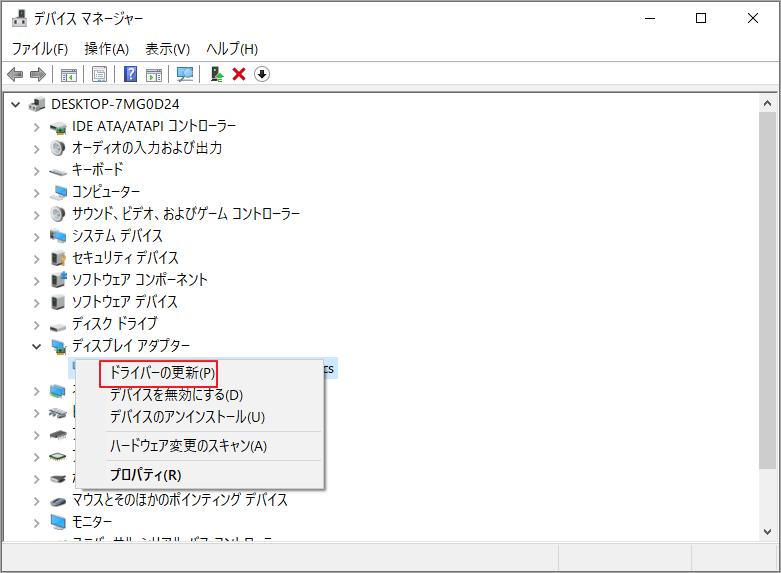The image size is (781, 573).
Task: Expand the ソフトウェア コンポーネント node
Action: (x=36, y=281)
